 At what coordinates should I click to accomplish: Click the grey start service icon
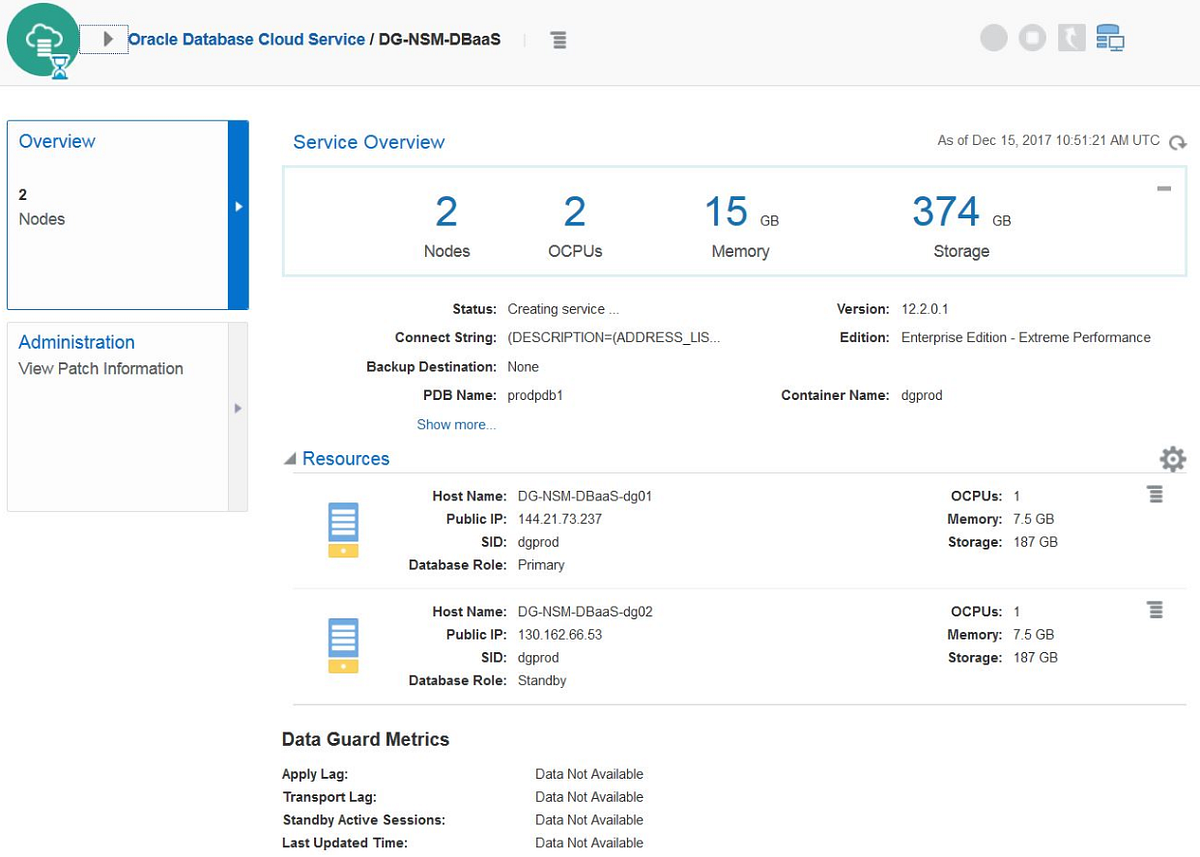(994, 38)
